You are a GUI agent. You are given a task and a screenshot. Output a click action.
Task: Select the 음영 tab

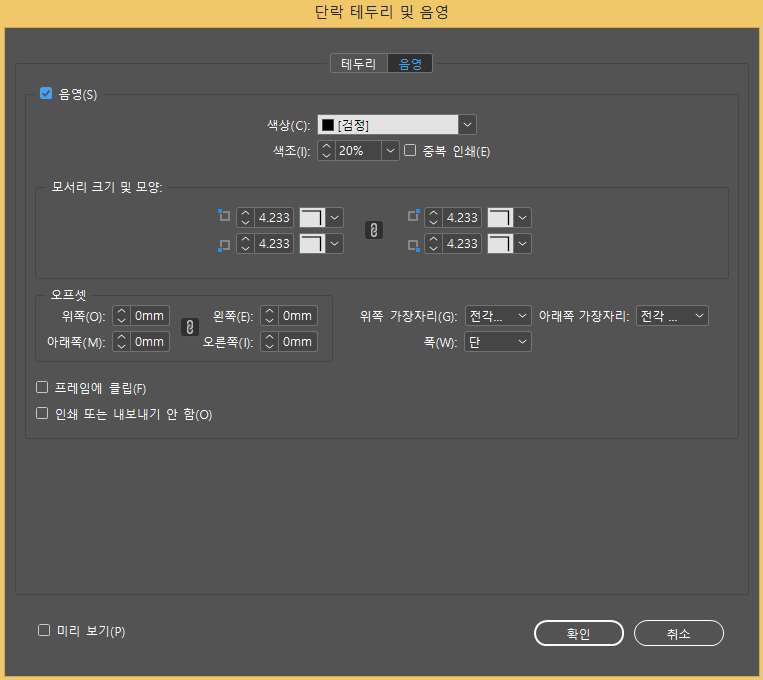point(410,64)
